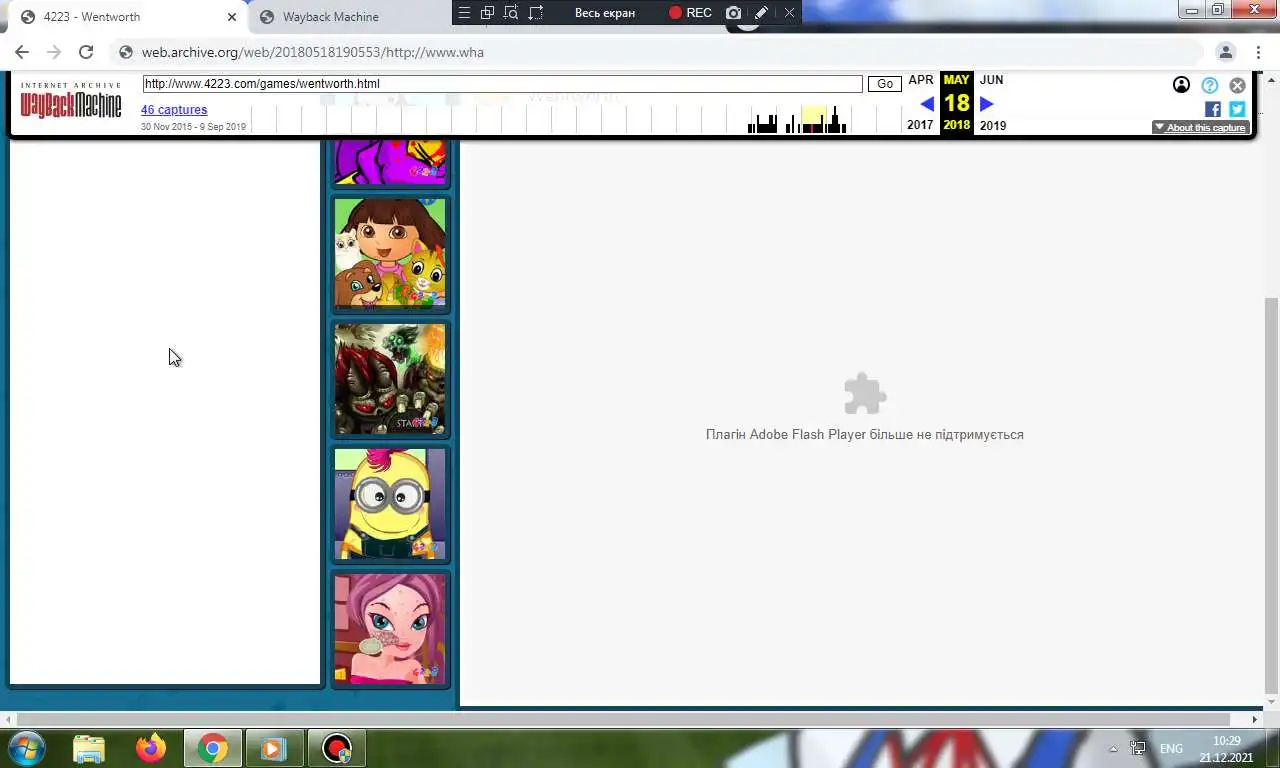Open the recorder drawing pencil tool
Image resolution: width=1280 pixels, height=768 pixels.
[761, 13]
